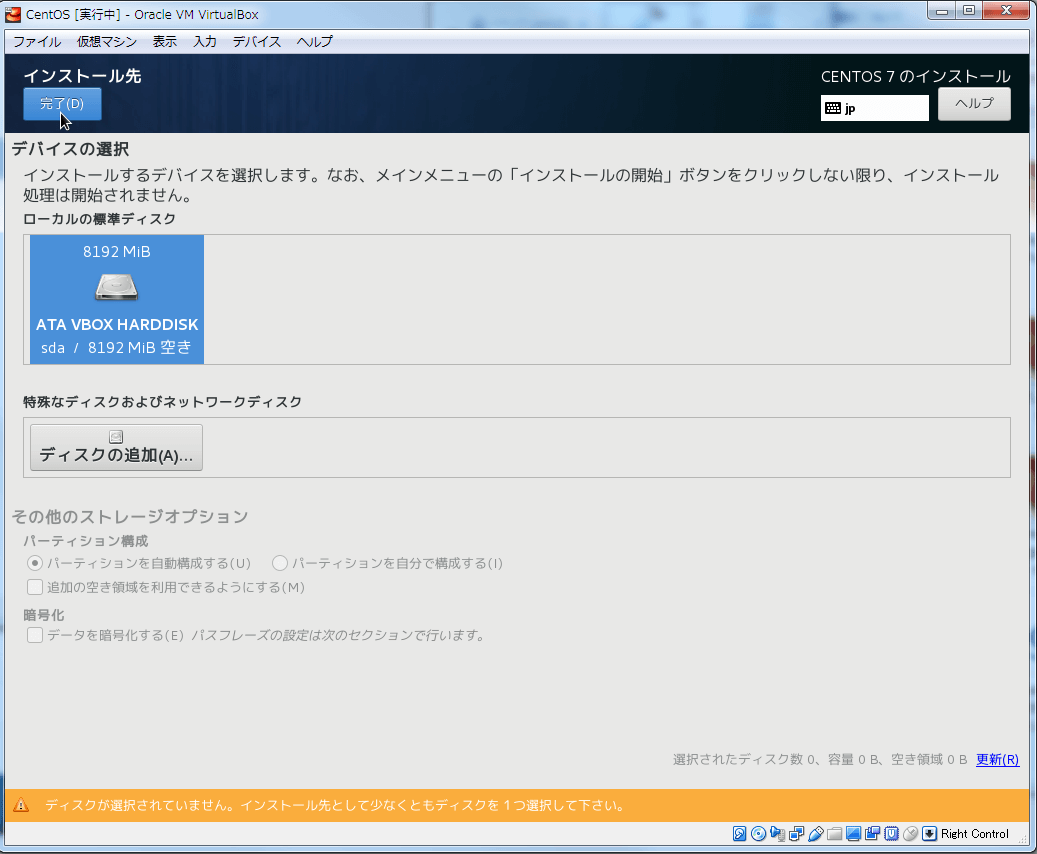This screenshot has width=1037, height=854.
Task: Check the additional free space option
Action: click(x=34, y=587)
